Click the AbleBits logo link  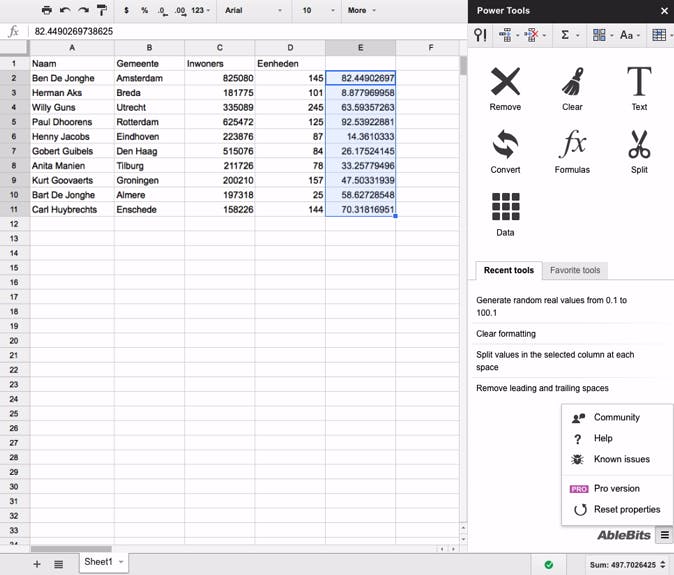[624, 535]
